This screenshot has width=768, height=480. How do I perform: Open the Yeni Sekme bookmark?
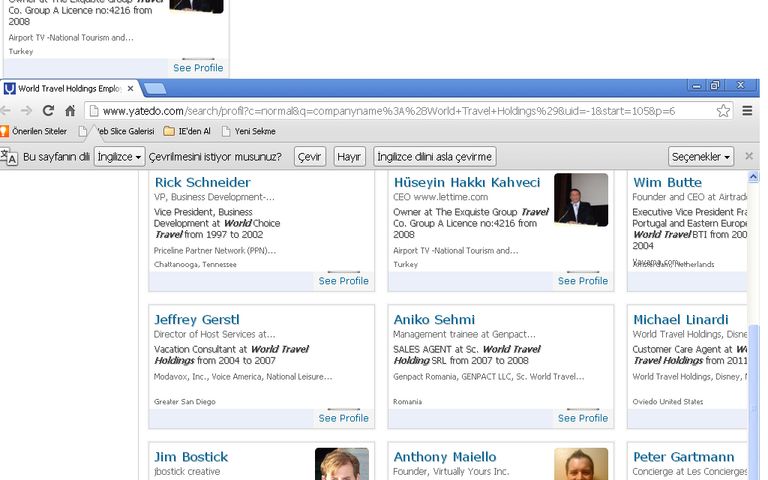[249, 131]
